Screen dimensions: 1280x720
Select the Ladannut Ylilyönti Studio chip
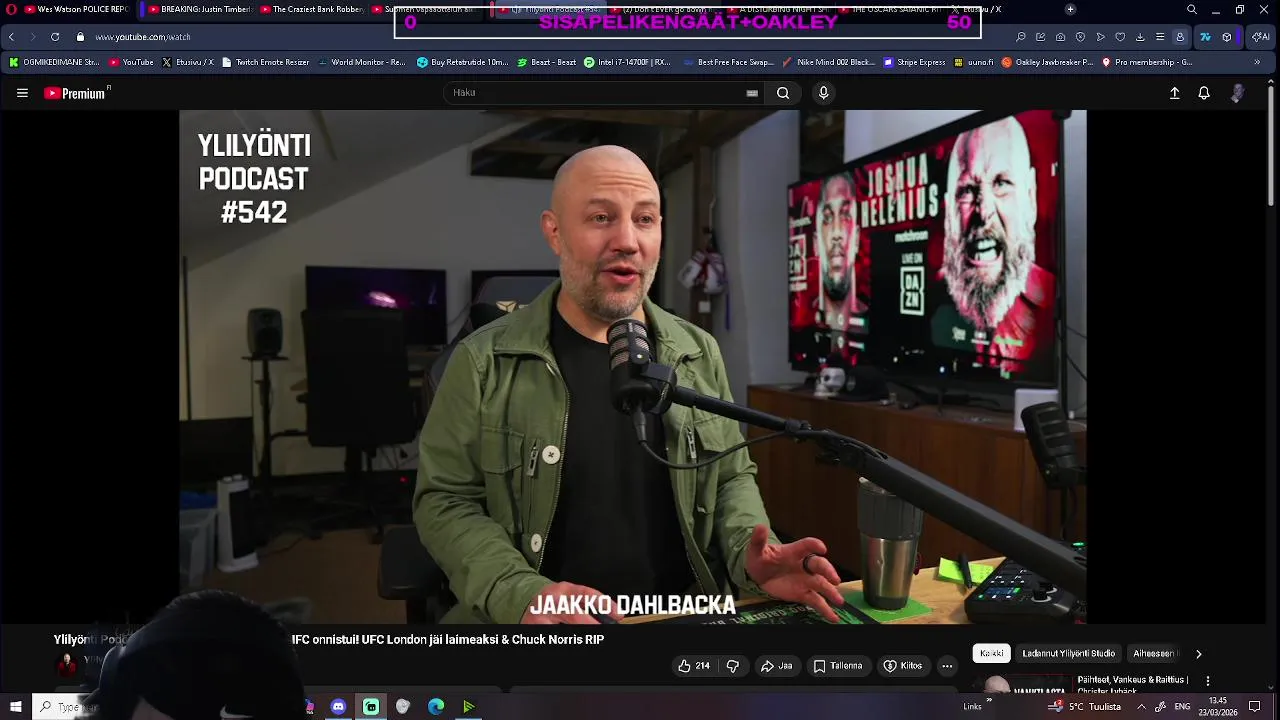(x=1068, y=653)
